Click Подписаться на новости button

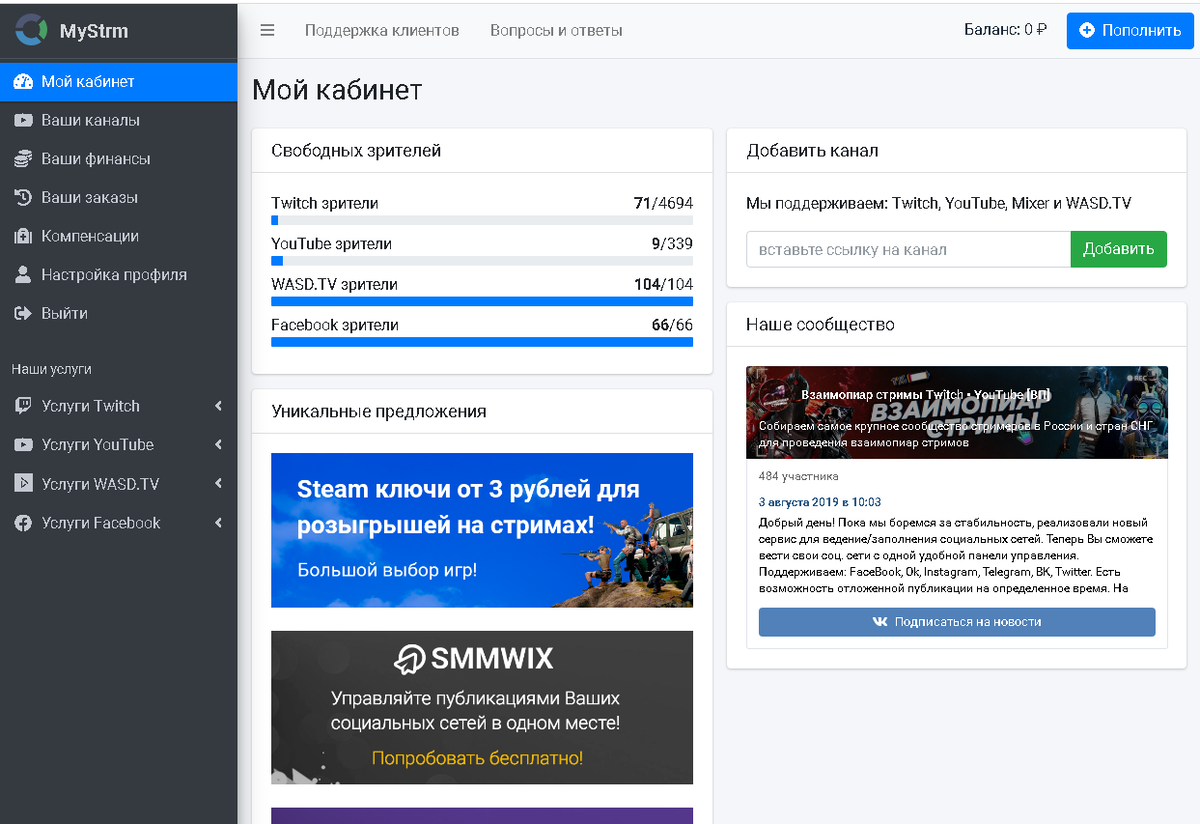pos(957,622)
